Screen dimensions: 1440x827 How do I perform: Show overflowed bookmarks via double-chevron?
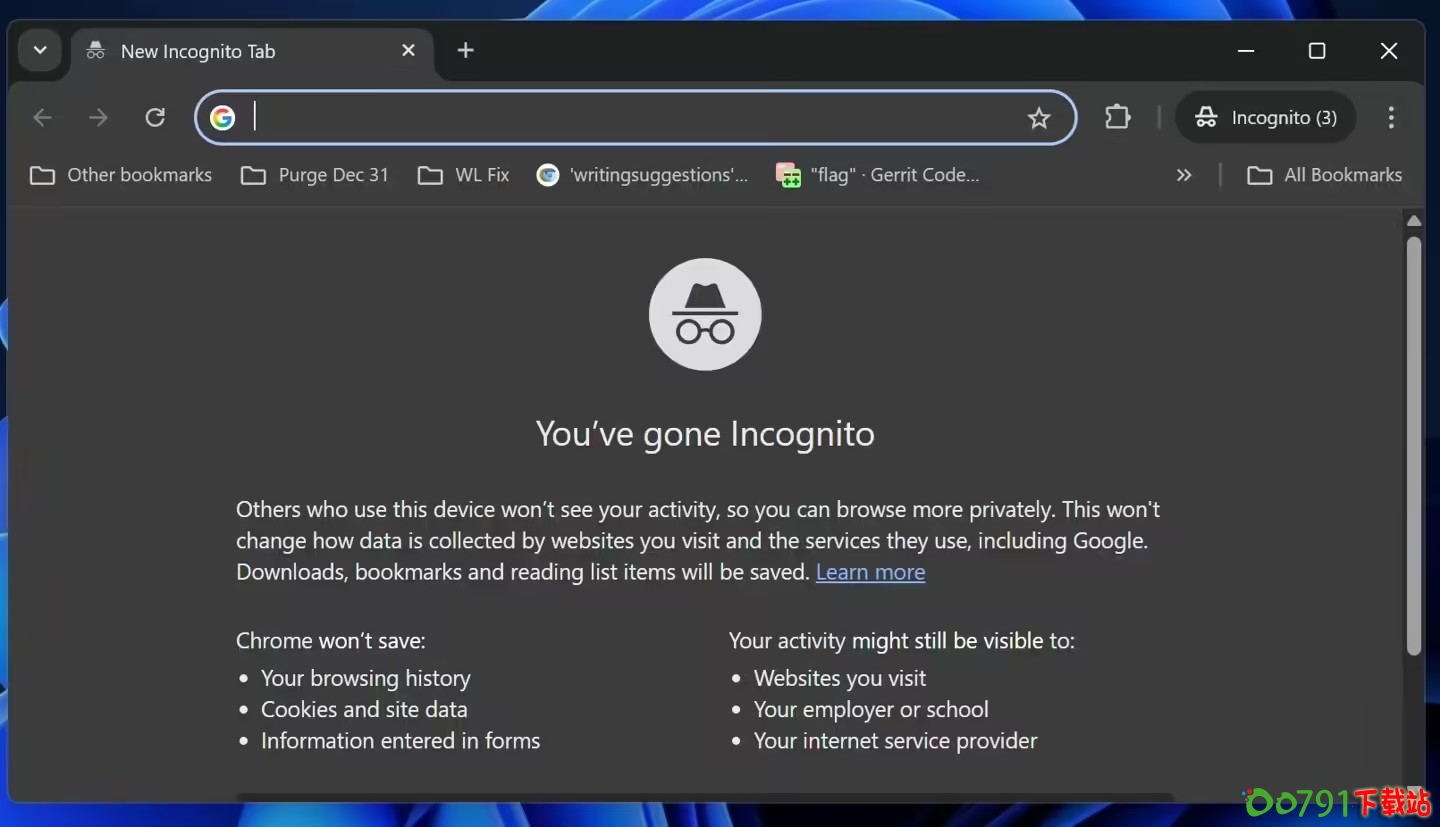click(x=1184, y=174)
